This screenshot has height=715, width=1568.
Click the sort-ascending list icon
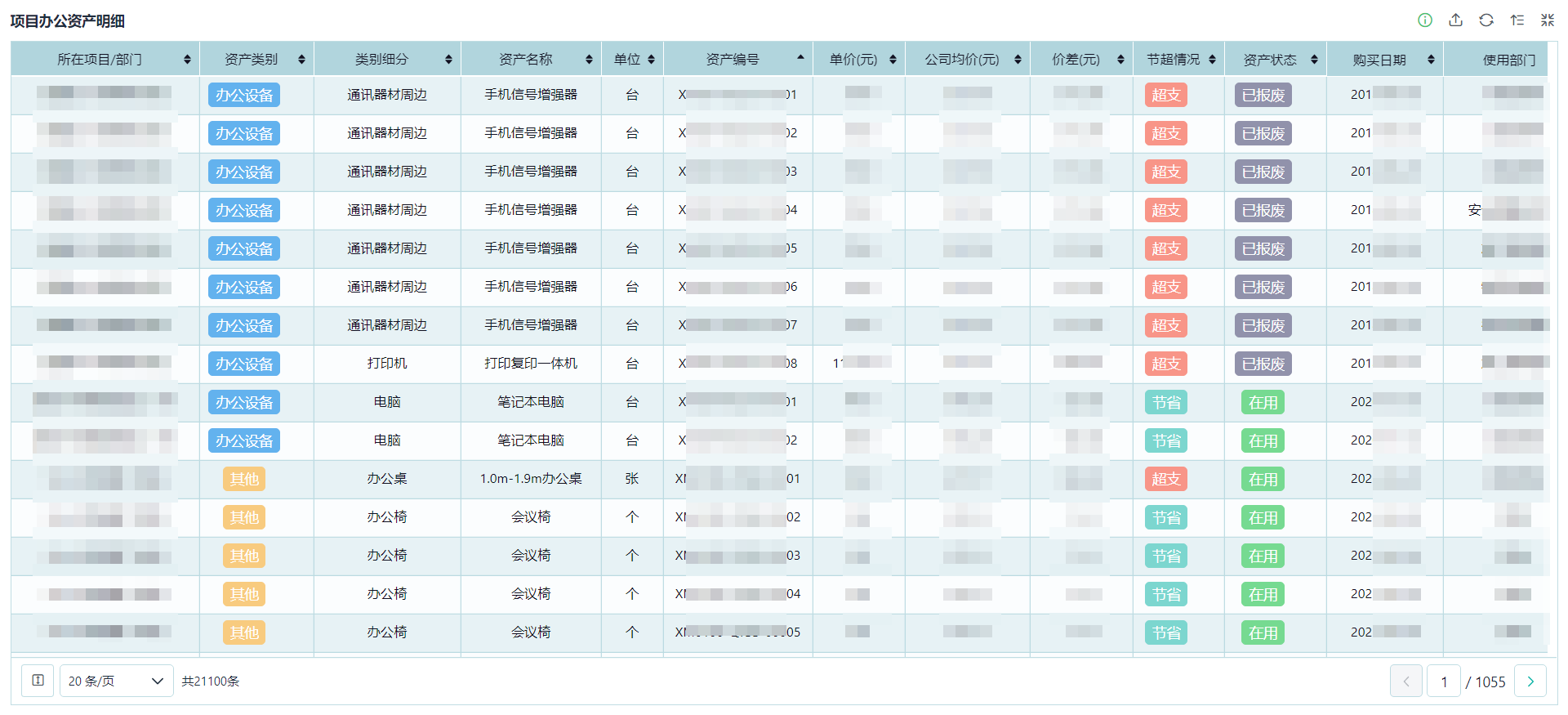1517,20
